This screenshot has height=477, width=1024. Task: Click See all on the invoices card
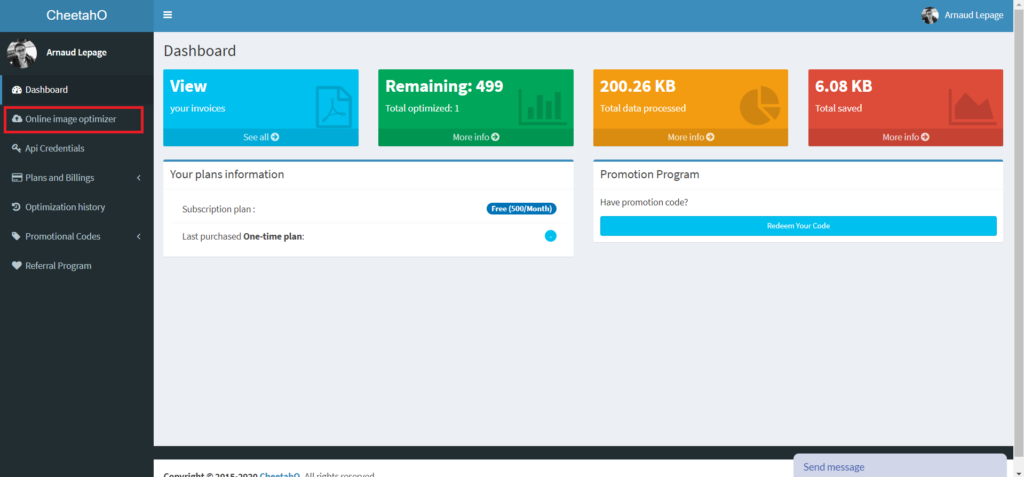261,137
